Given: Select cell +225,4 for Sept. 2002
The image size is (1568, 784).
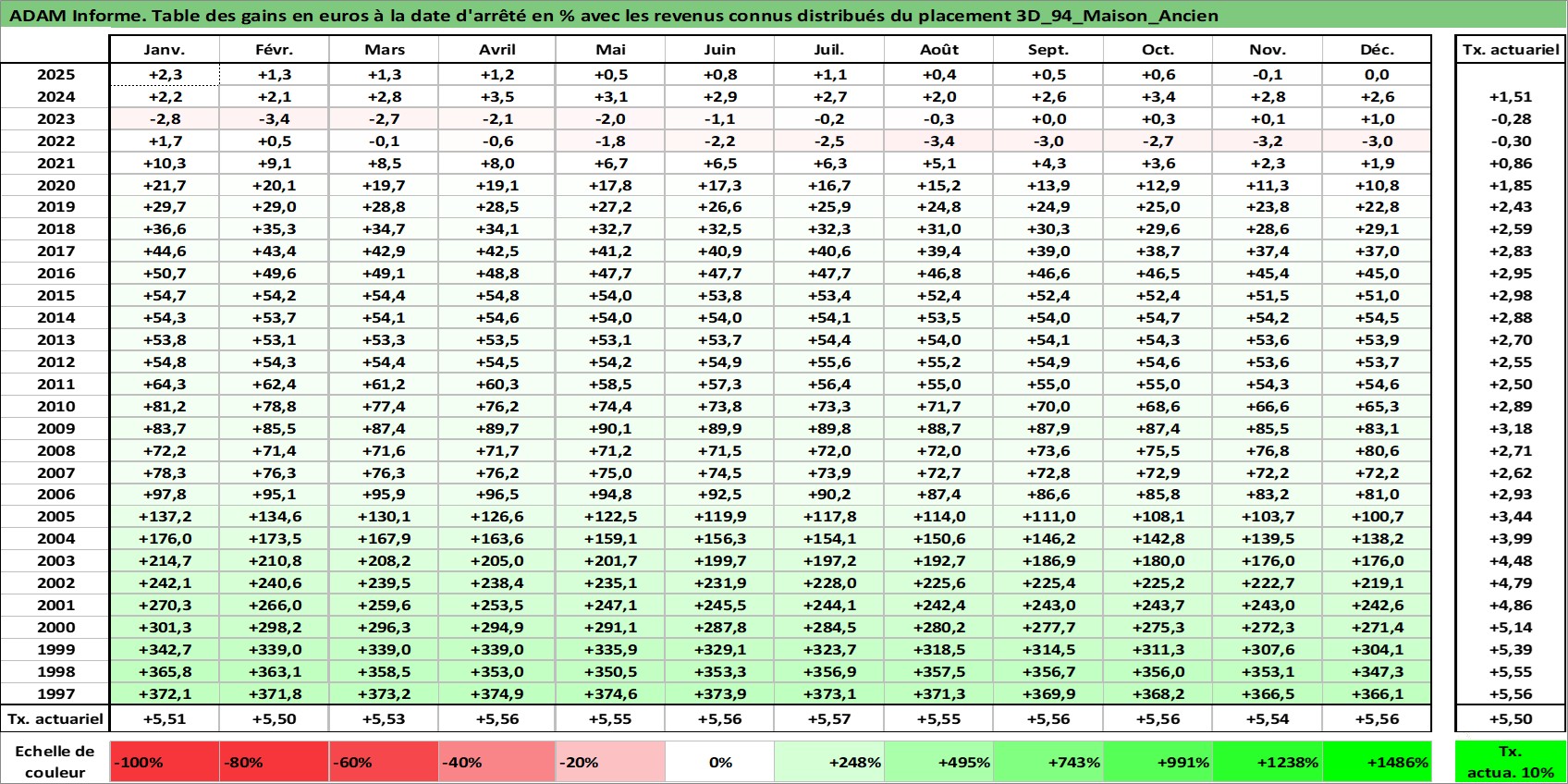Looking at the screenshot, I should (1048, 583).
